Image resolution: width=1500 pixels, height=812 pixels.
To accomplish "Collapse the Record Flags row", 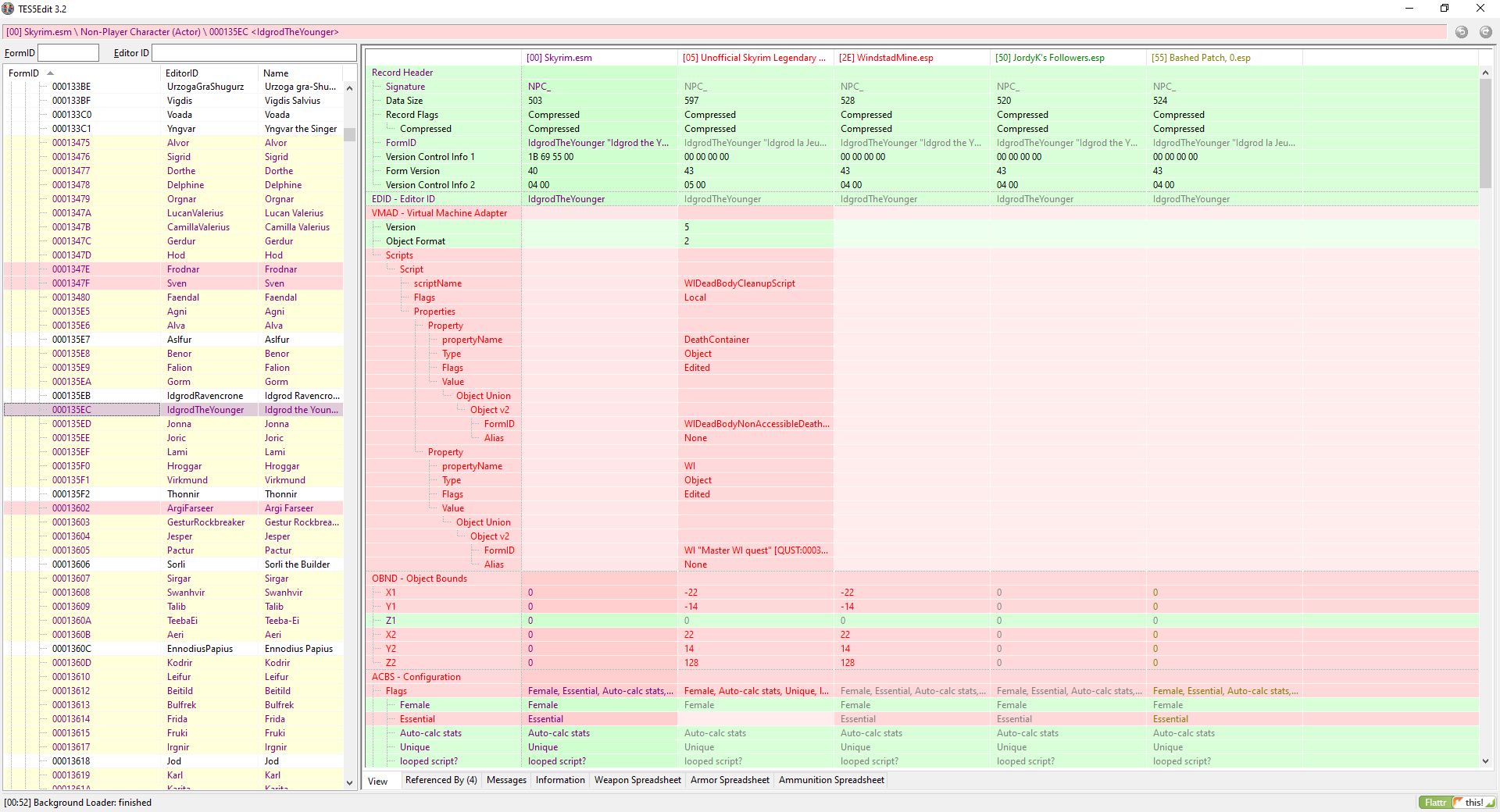I will (412, 115).
